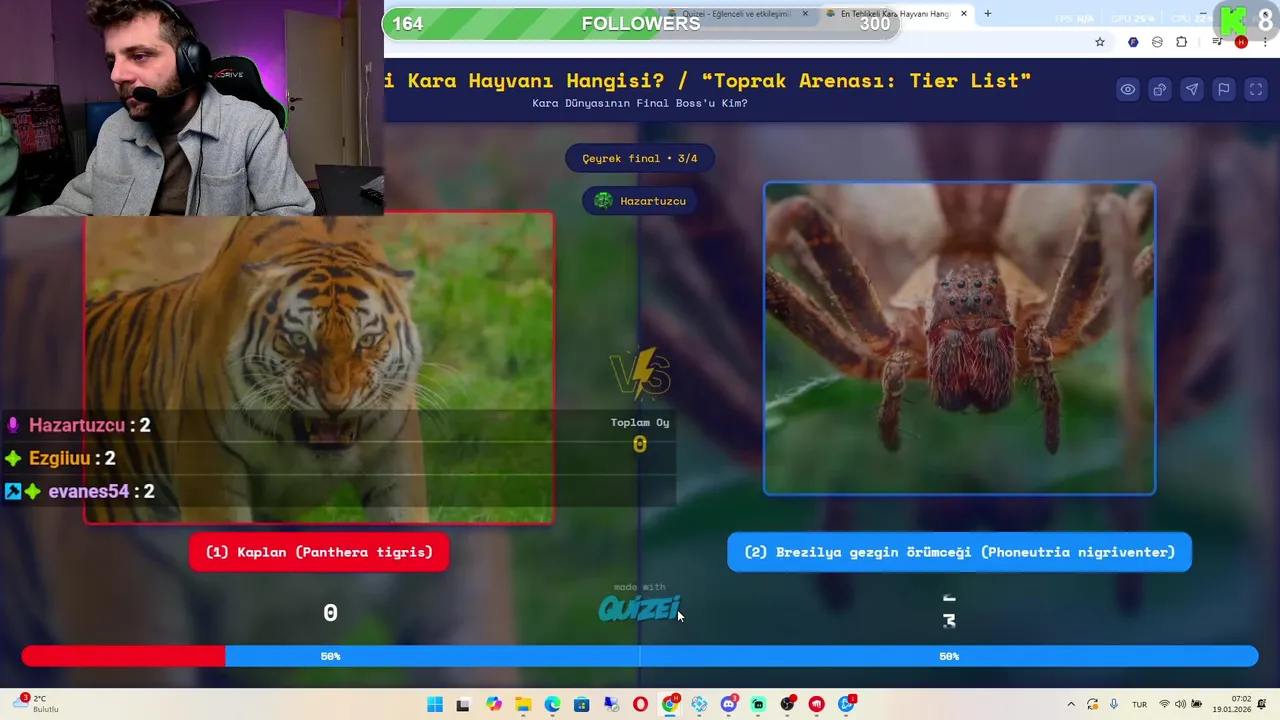Open the green robot-face app in taskbar

coord(758,704)
